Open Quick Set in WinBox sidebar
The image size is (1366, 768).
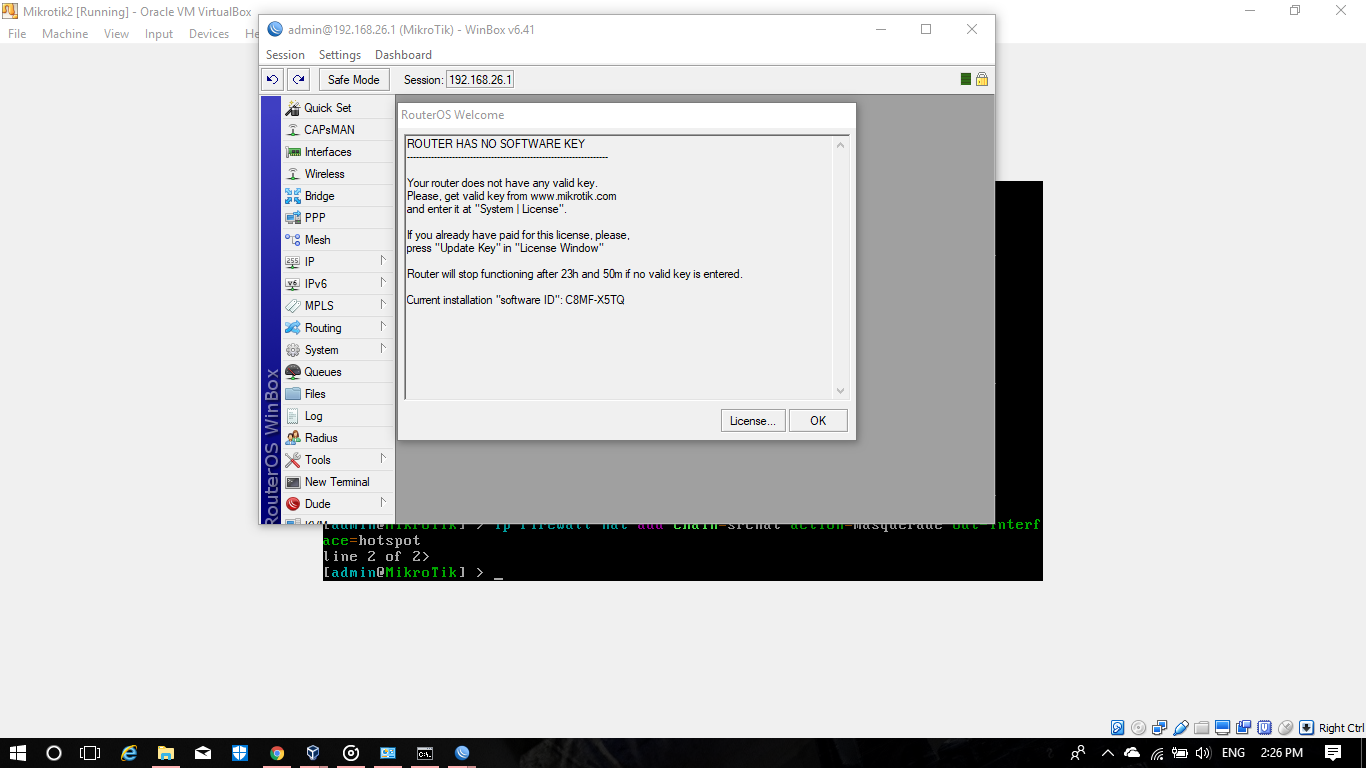[x=338, y=108]
